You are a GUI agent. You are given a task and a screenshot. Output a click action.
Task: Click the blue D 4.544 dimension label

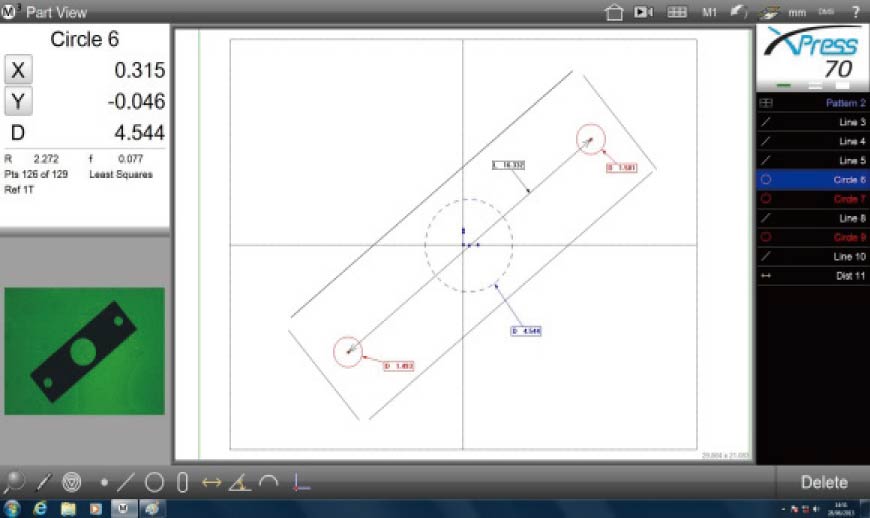tap(526, 331)
